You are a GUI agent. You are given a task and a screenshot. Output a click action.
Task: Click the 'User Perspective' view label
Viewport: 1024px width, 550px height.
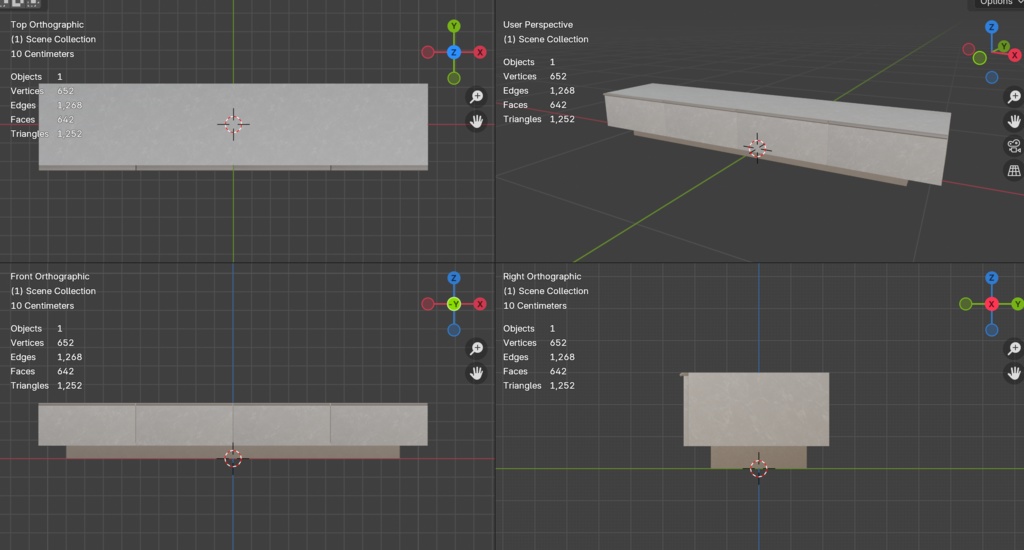[537, 25]
